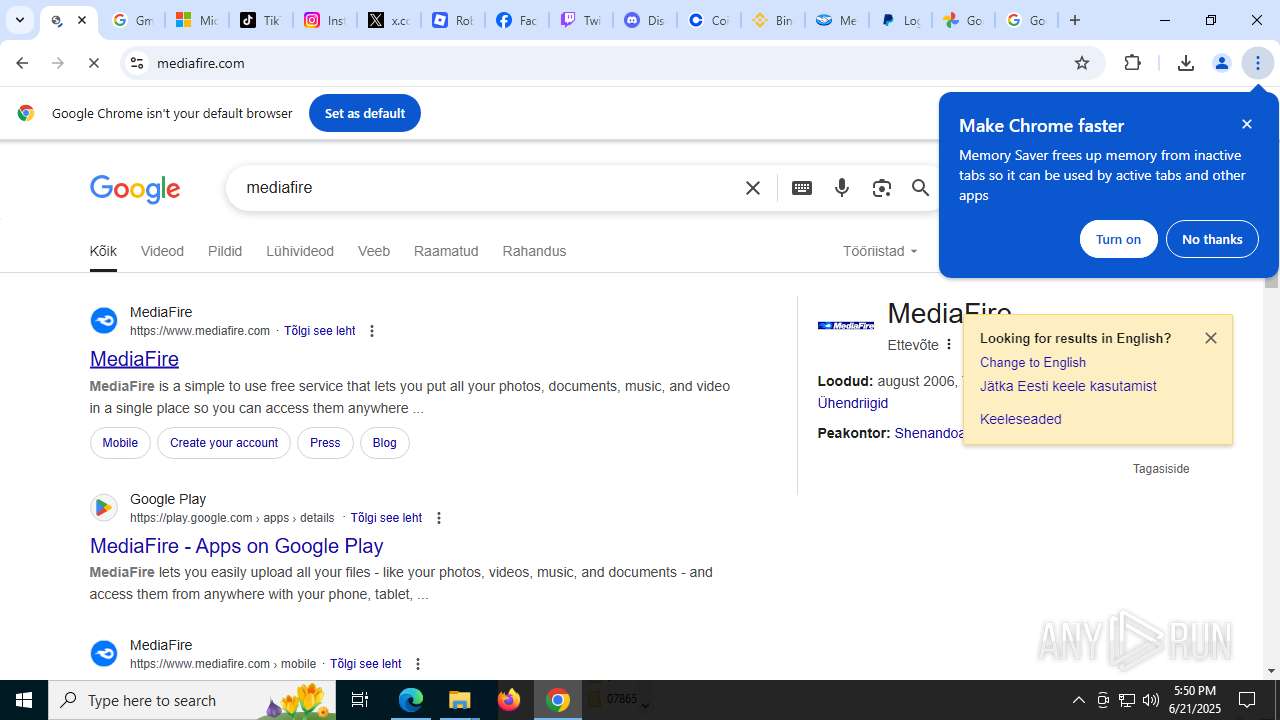Screen dimensions: 1280x720
Task: Open Keeleseaded language settings link
Action: click(1021, 419)
